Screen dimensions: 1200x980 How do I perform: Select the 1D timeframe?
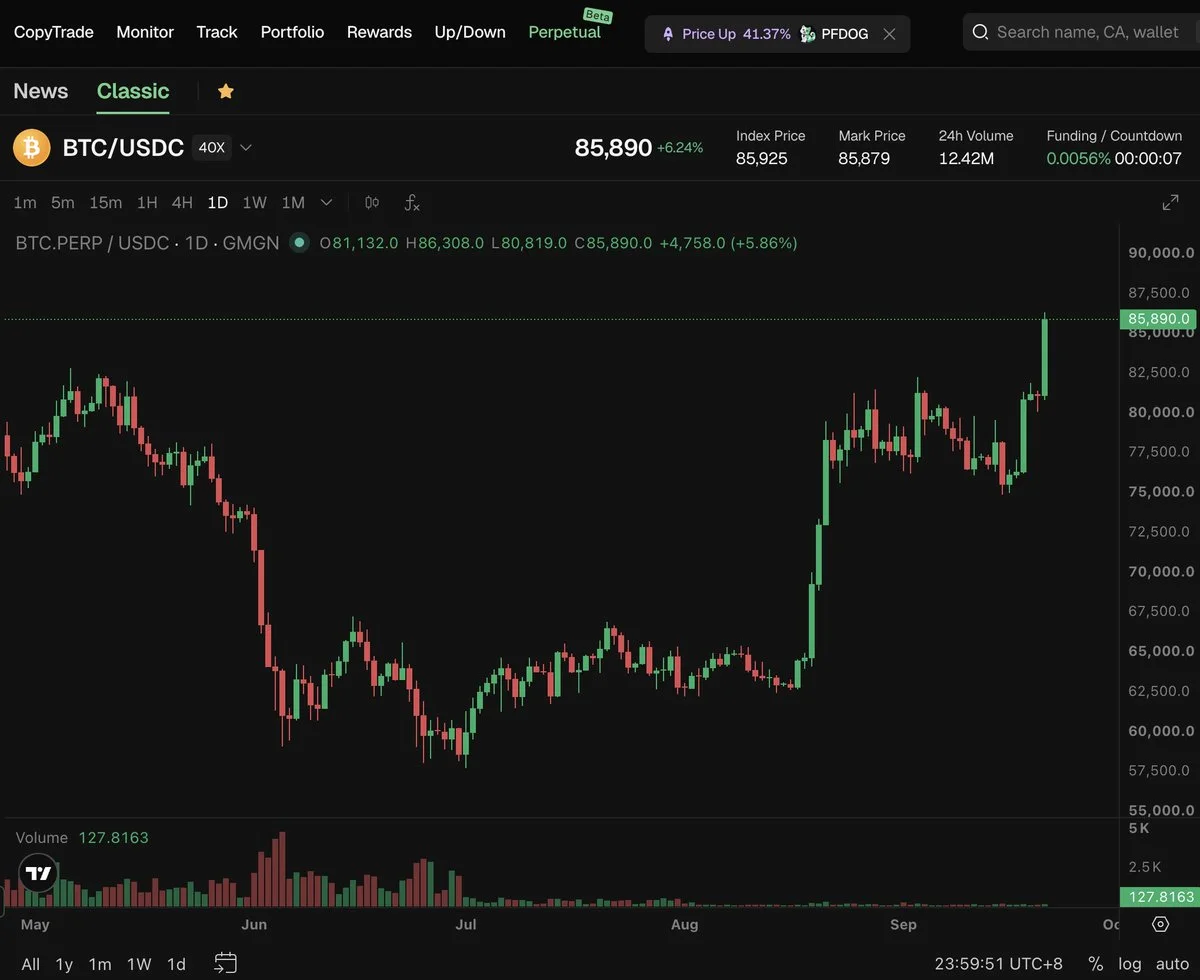click(x=217, y=203)
